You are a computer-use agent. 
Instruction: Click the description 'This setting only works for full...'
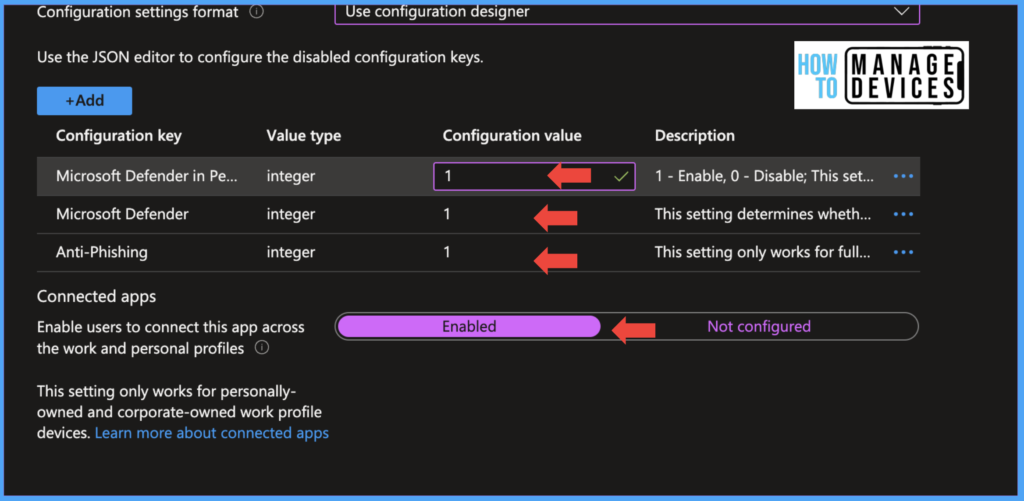coord(763,253)
